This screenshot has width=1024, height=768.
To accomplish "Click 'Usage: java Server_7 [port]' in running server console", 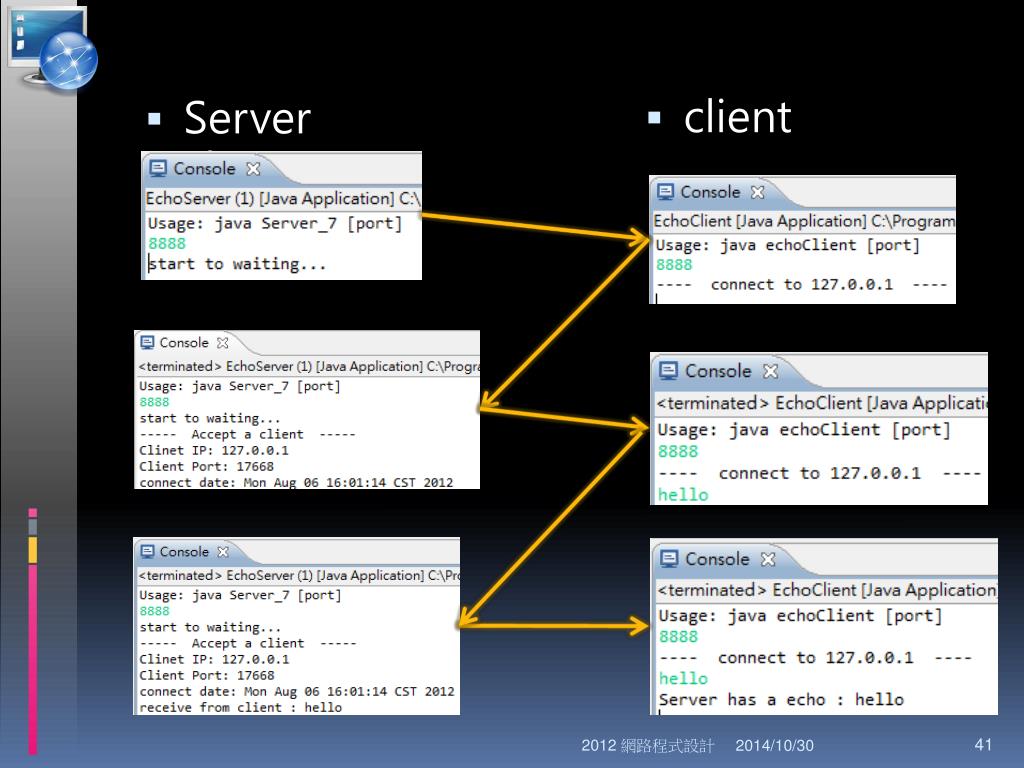I will (x=274, y=223).
